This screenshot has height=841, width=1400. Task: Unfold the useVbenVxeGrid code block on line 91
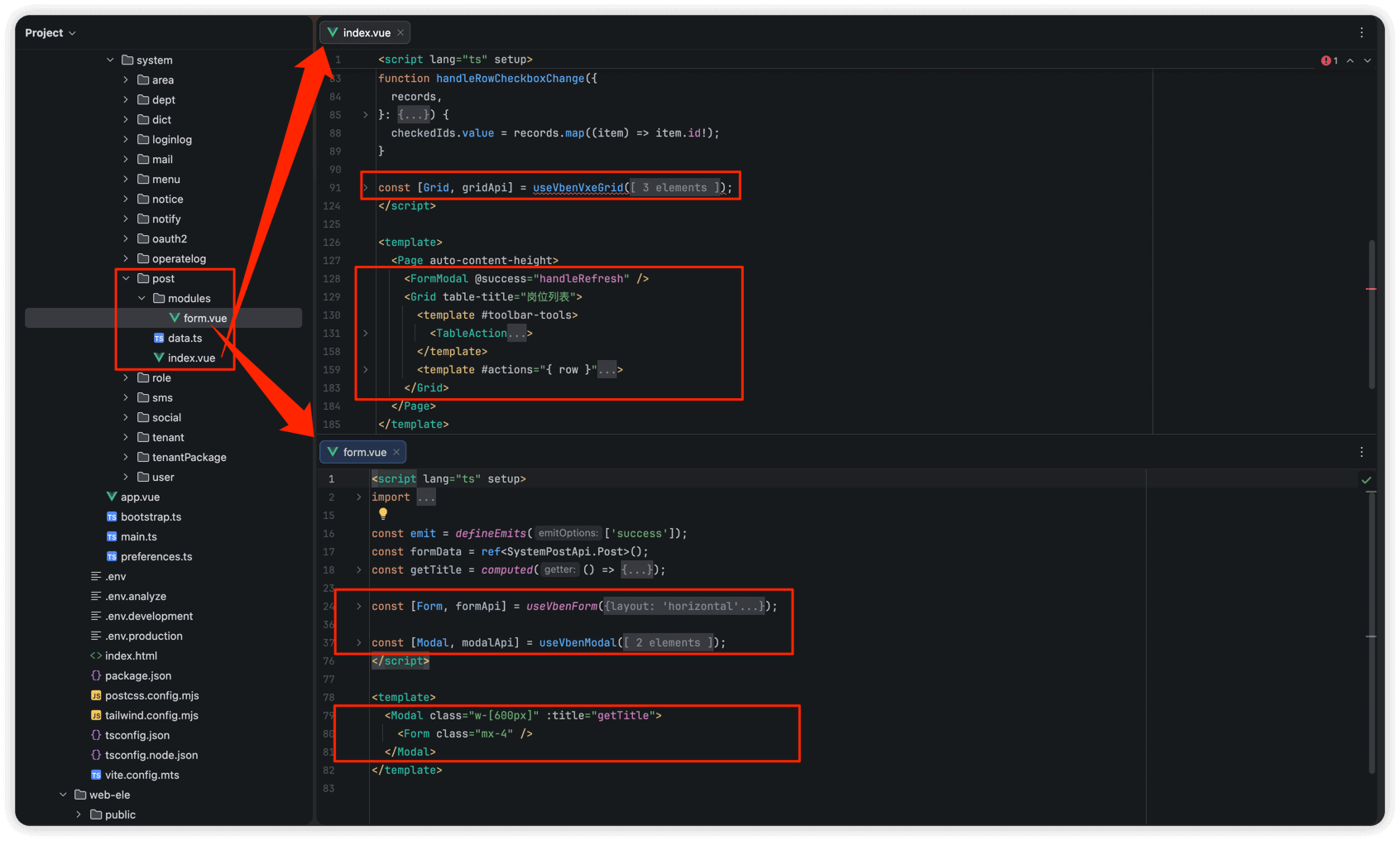point(365,188)
